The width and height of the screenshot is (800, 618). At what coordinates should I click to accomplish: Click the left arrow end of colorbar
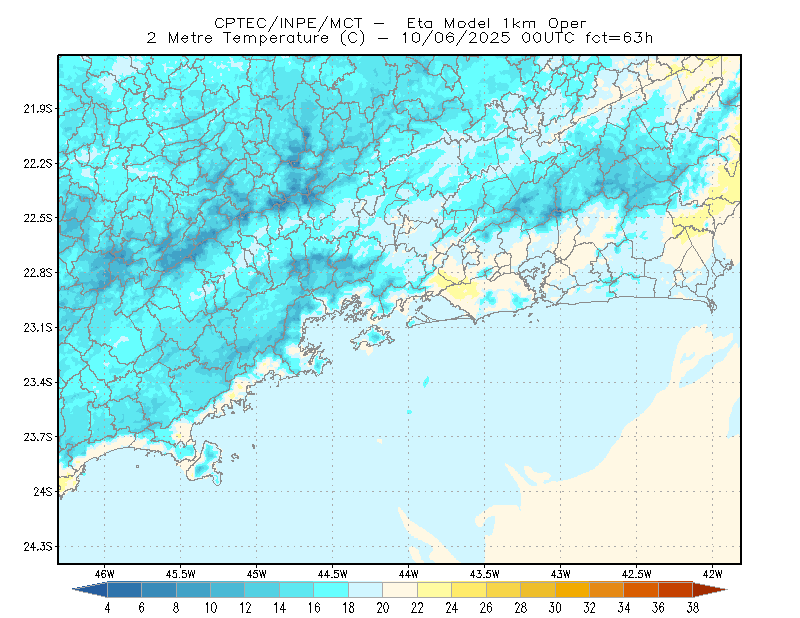90,589
